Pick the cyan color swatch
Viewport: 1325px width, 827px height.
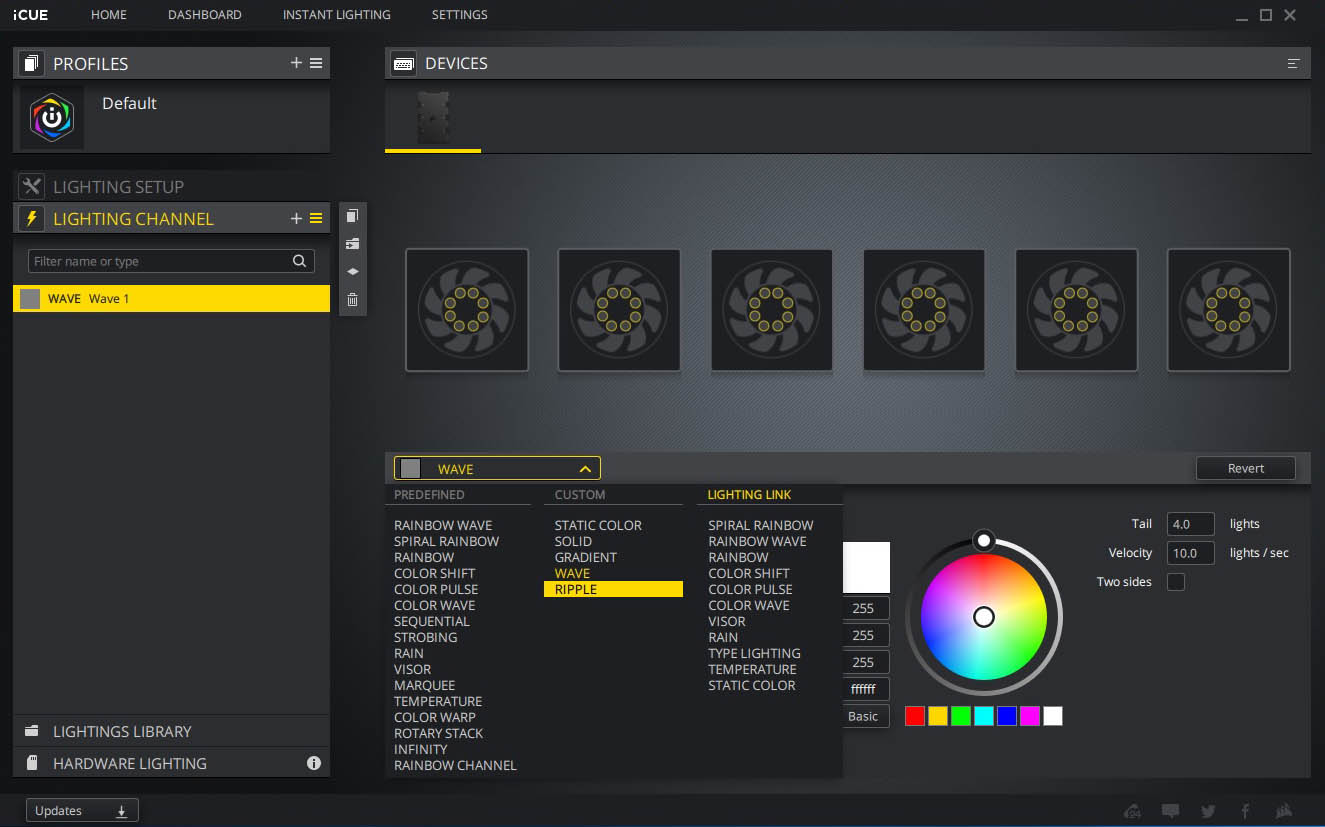pos(983,716)
